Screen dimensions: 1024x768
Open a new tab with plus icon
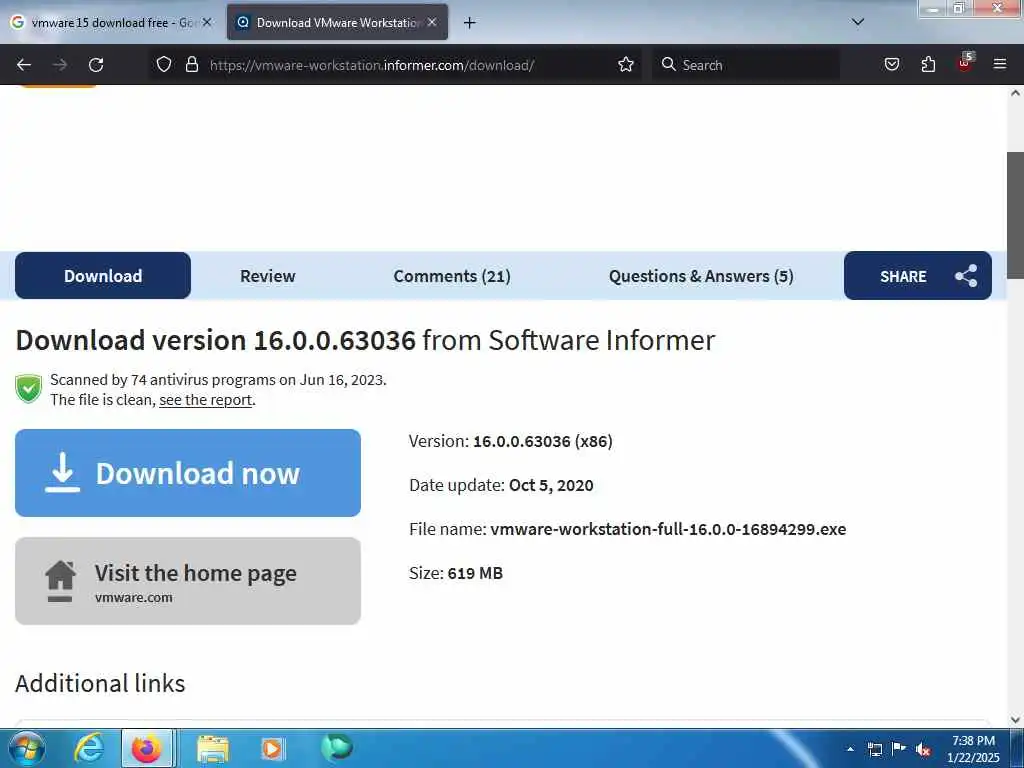(x=469, y=23)
